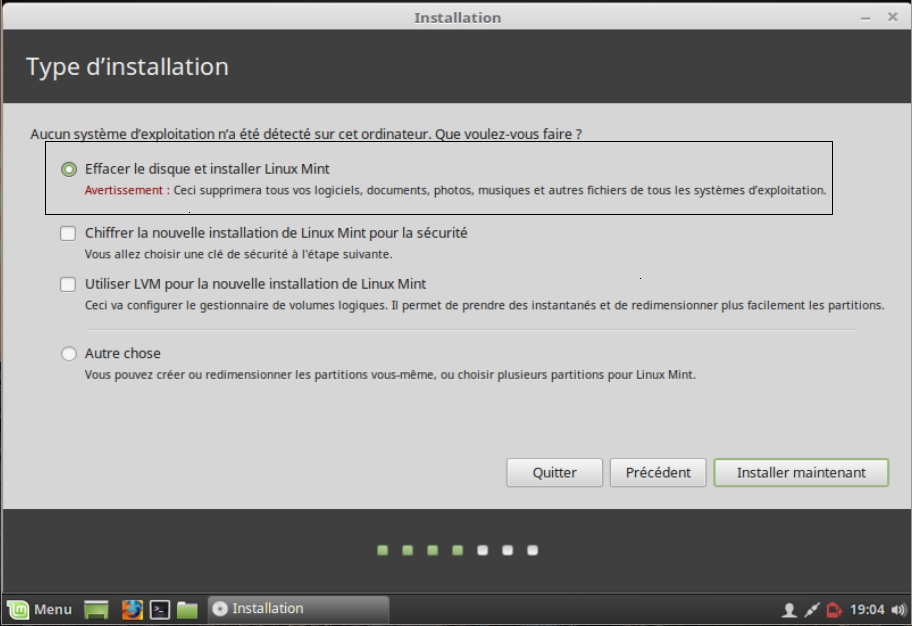Open the Linux Mint Menu
912x626 pixels.
(x=40, y=609)
